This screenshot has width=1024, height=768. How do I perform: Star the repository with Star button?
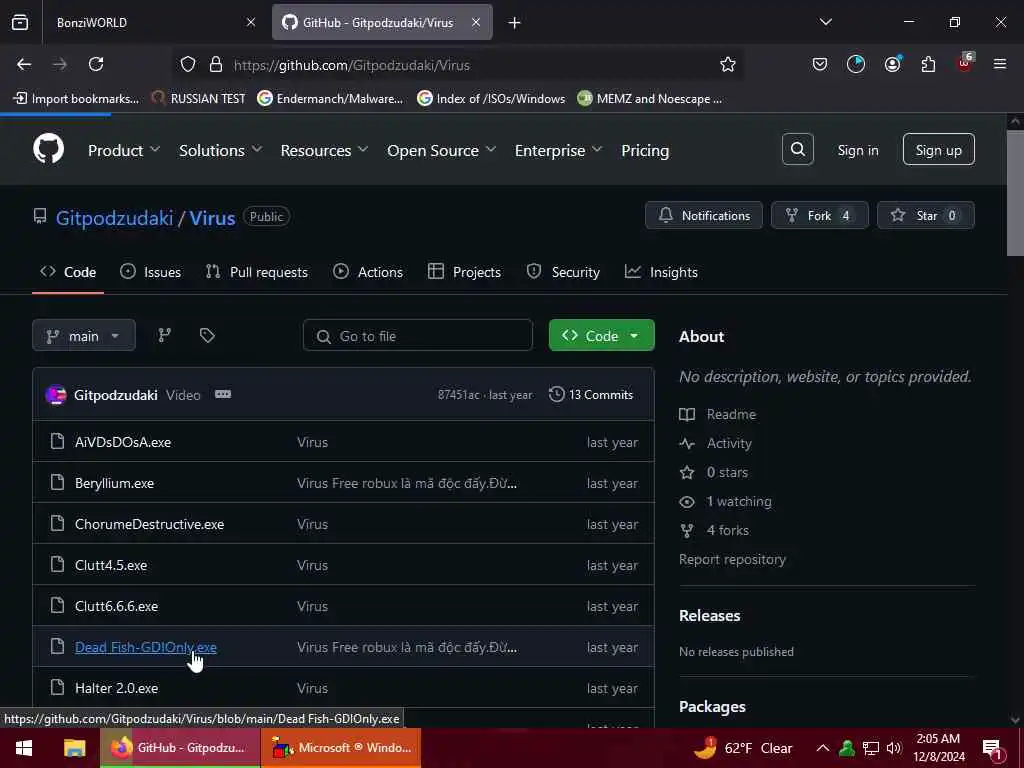(925, 216)
